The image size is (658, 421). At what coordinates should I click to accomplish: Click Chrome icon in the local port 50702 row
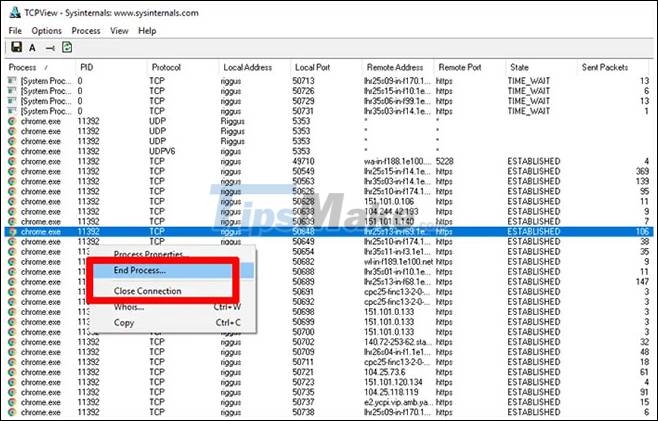[x=12, y=342]
